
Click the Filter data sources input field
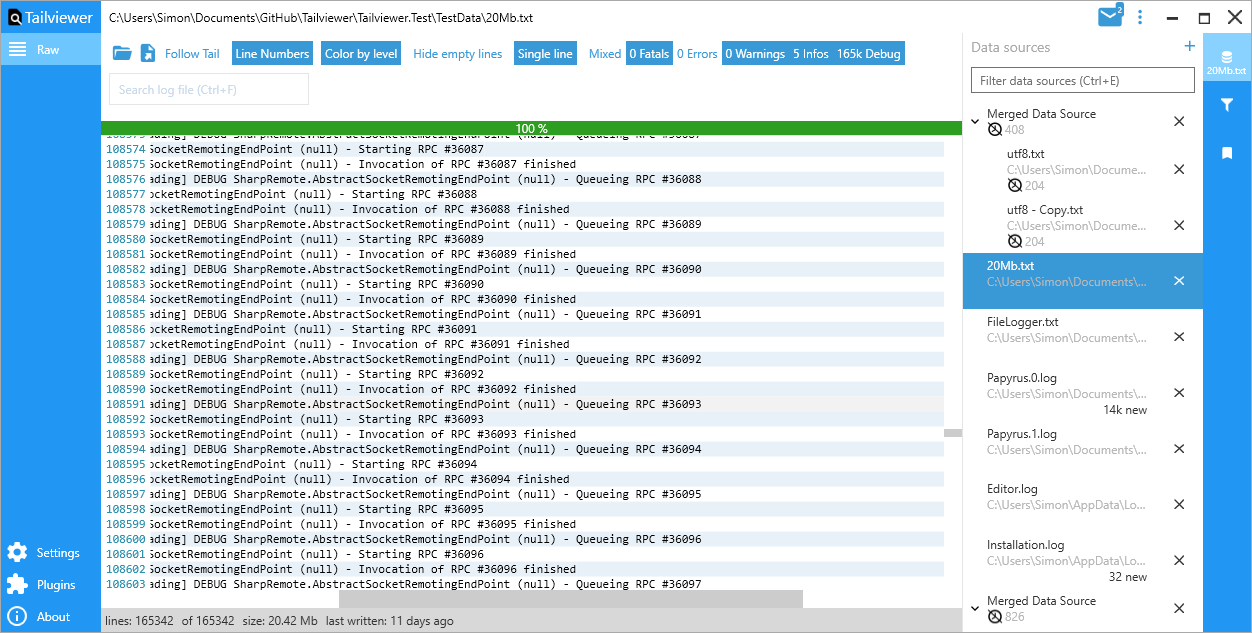coord(1082,80)
